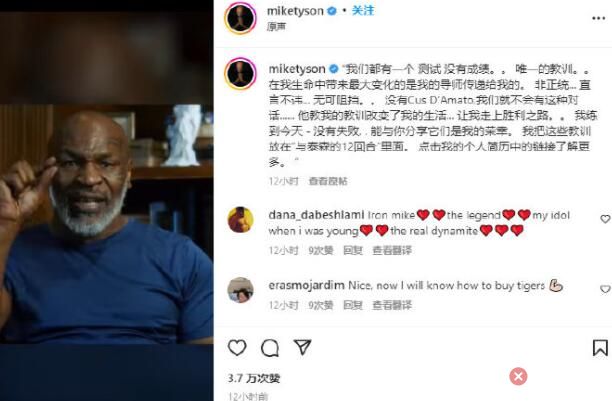Viewport: 612px width, 401px height.
Task: Click 关注 to follow miketyson
Action: pyautogui.click(x=363, y=11)
